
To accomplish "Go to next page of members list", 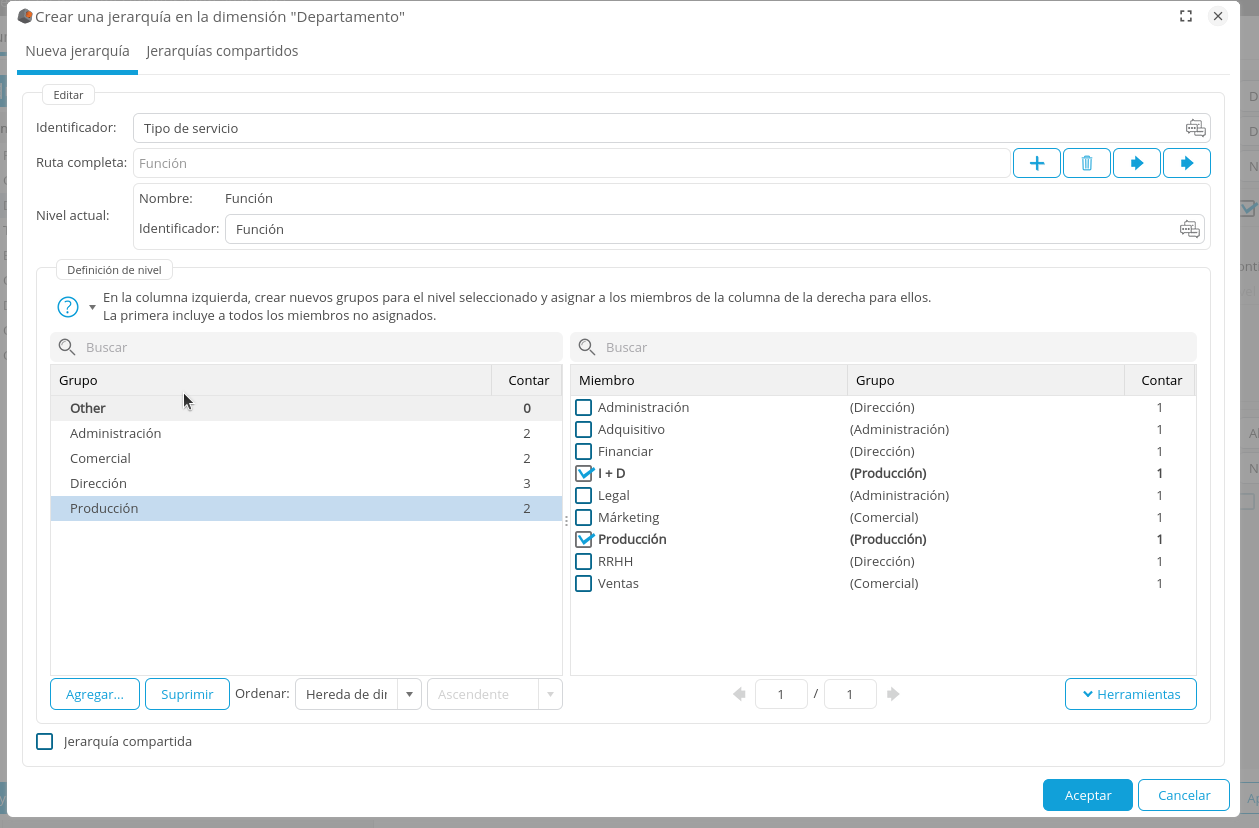I will [893, 694].
